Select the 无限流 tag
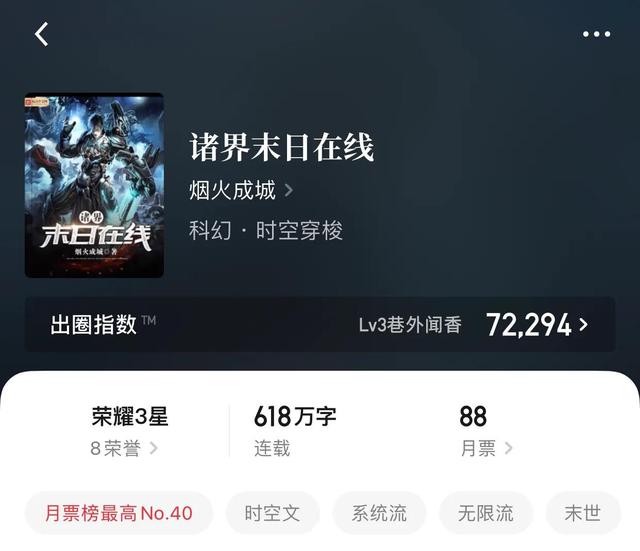 point(486,513)
